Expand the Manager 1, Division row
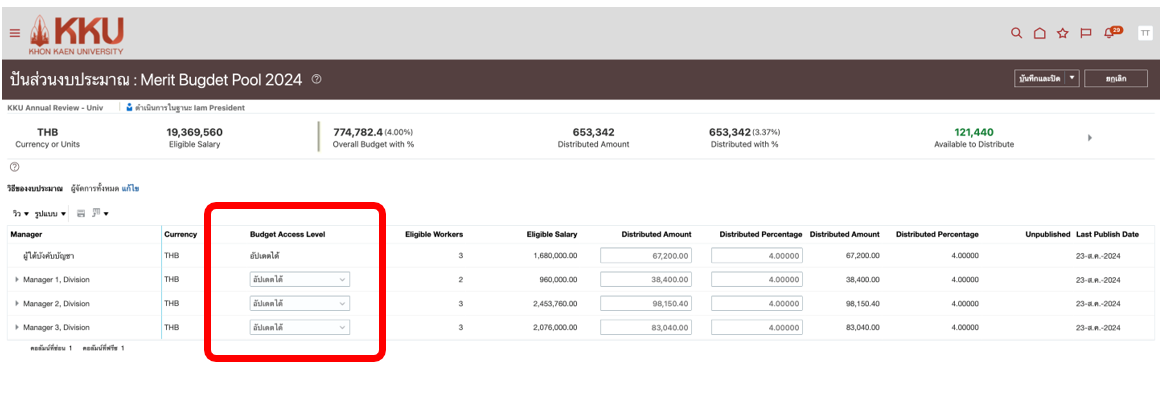 click(x=17, y=280)
